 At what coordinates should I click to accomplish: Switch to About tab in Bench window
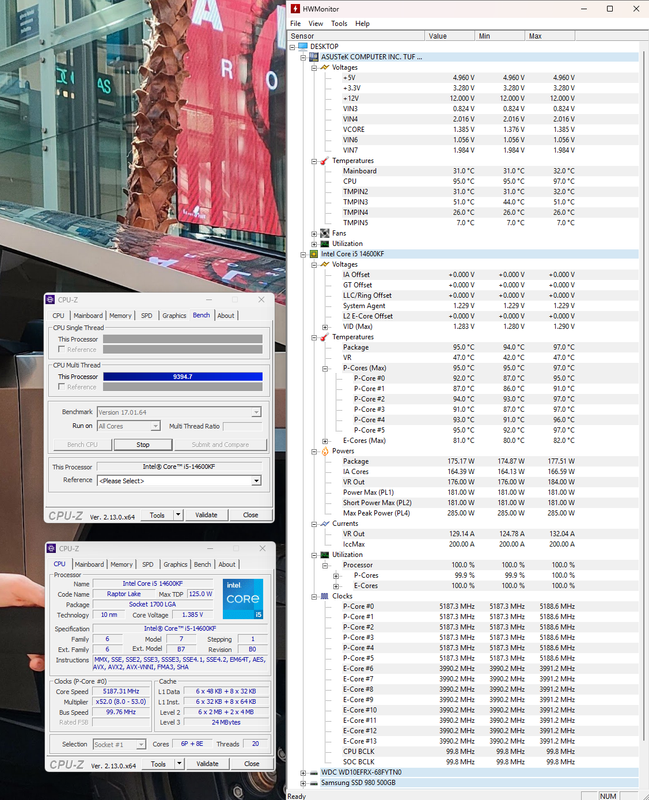pyautogui.click(x=226, y=315)
